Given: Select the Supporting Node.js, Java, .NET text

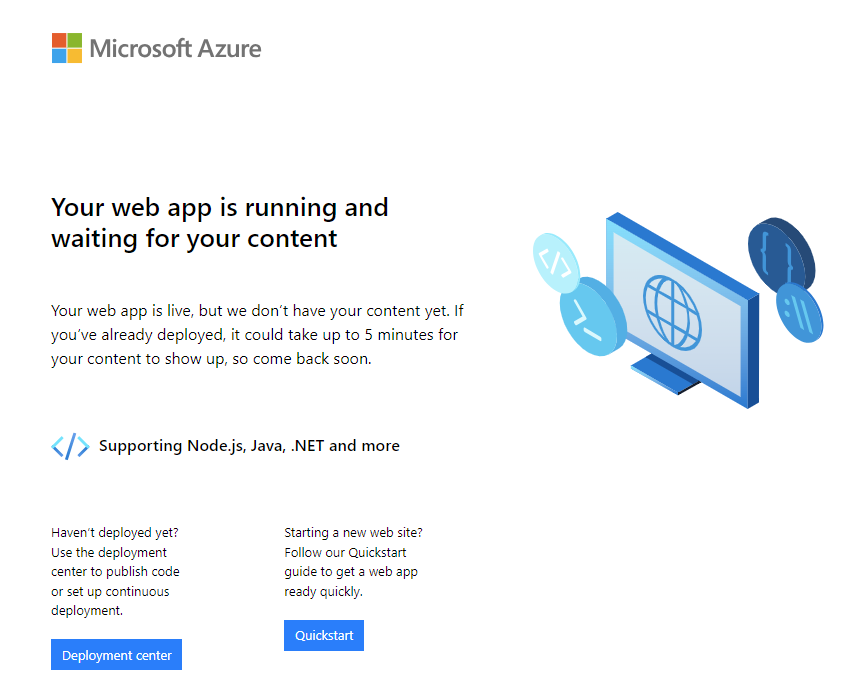Looking at the screenshot, I should pos(248,446).
